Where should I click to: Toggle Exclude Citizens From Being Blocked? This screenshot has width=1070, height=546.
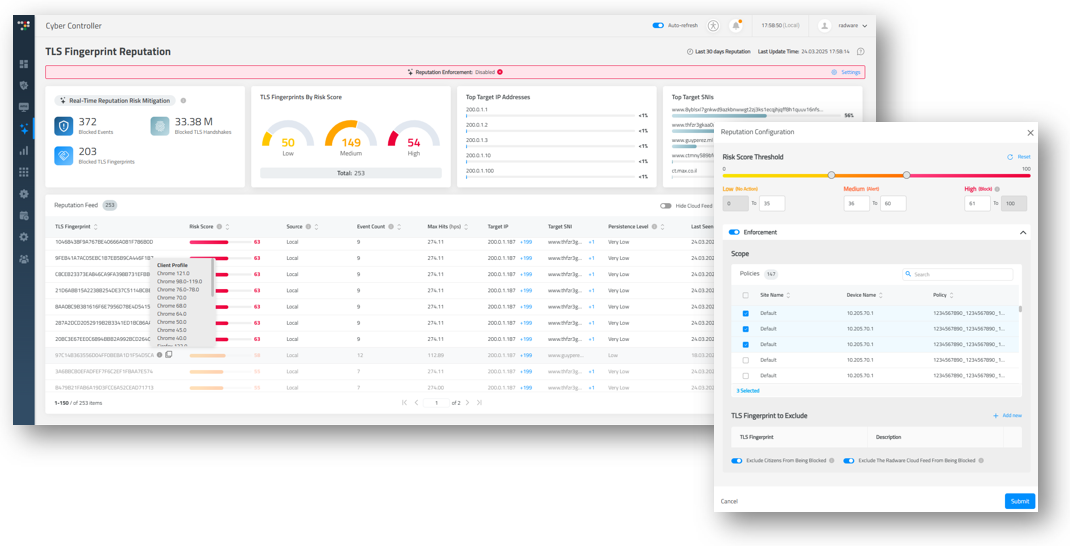(737, 461)
